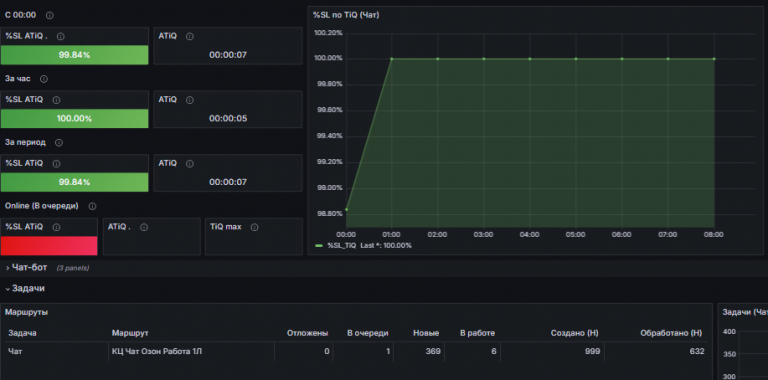Sort table by the Маршрут column header
Image resolution: width=768 pixels, height=380 pixels.
pyautogui.click(x=130, y=333)
